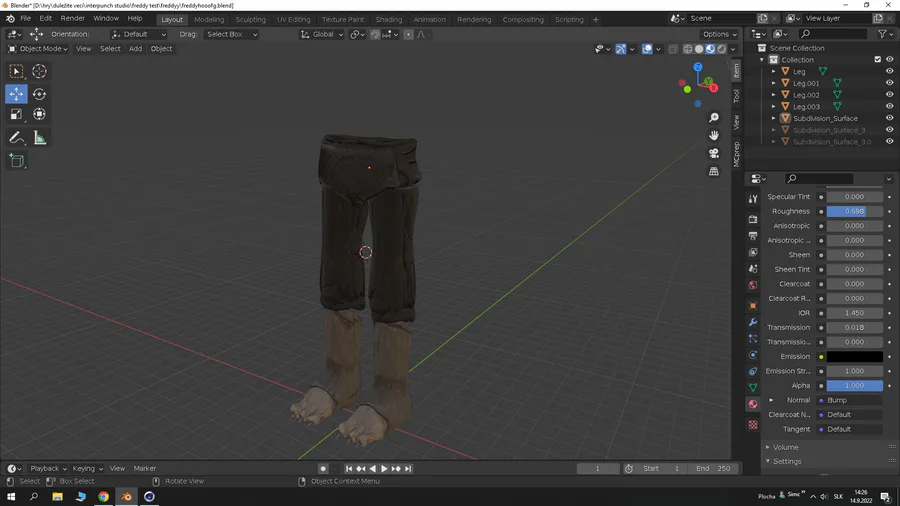Expand the Normal Bump input

click(771, 400)
